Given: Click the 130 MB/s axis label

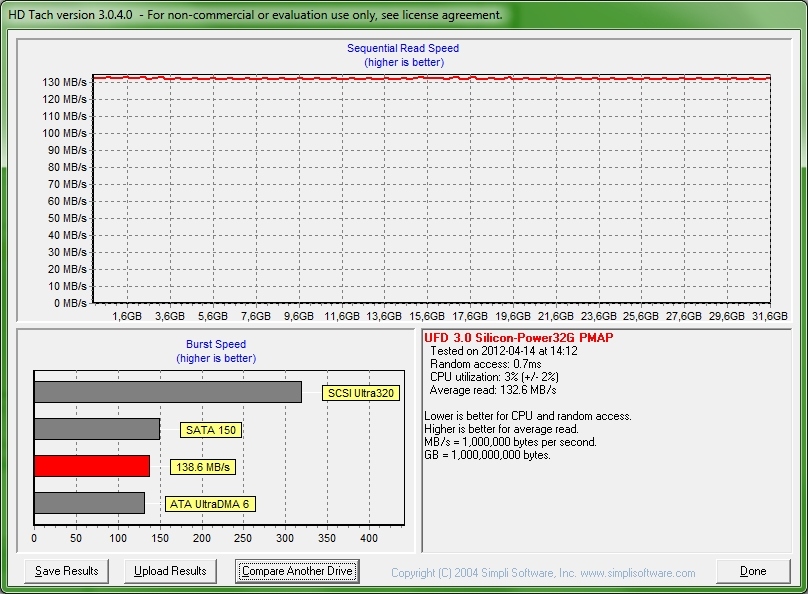Looking at the screenshot, I should pos(64,82).
